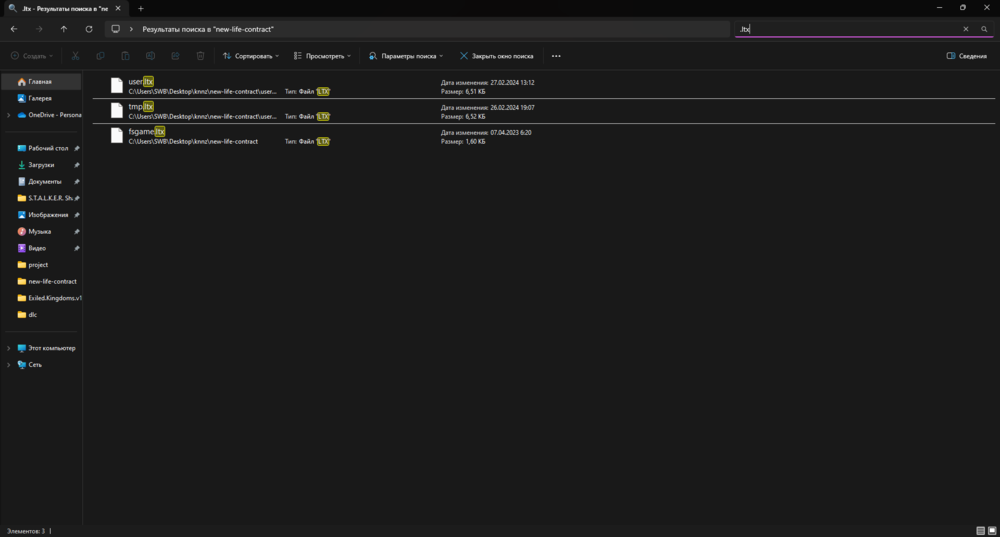Go up one folder level with the Up arrow
This screenshot has height=537, width=1000.
click(64, 29)
